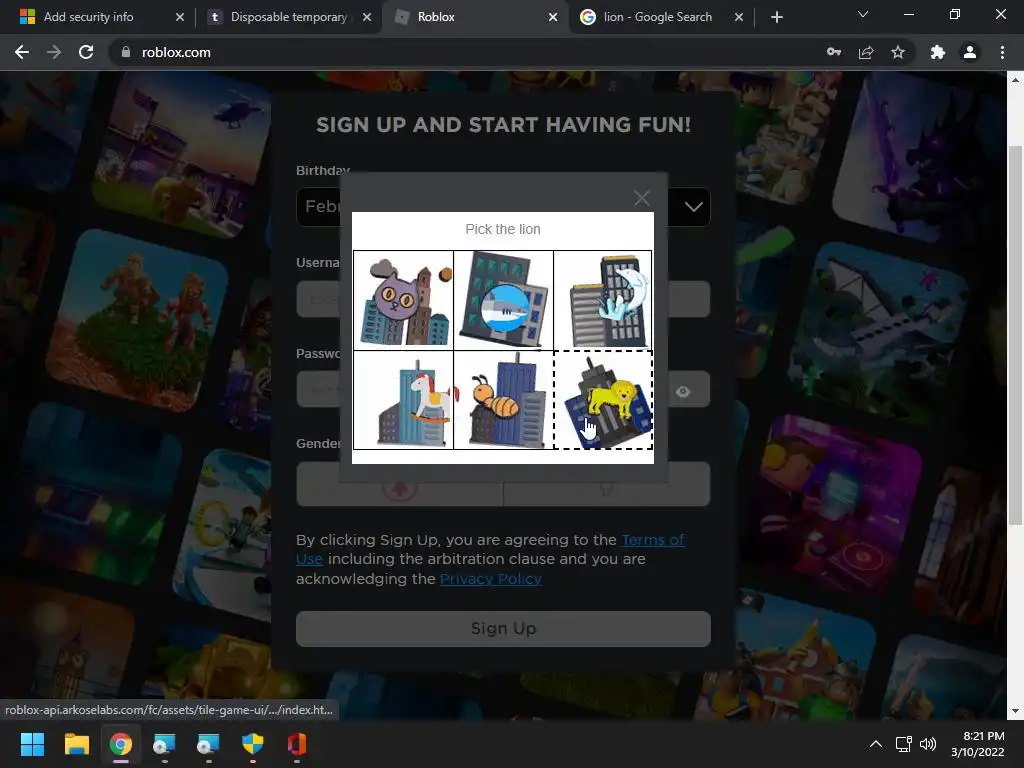Image resolution: width=1024 pixels, height=768 pixels.
Task: Switch to the Add security info tab
Action: click(x=88, y=17)
